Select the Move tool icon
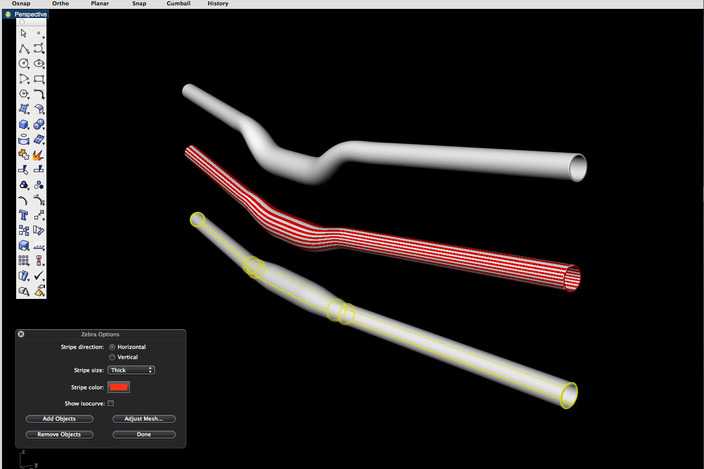 coord(39,215)
